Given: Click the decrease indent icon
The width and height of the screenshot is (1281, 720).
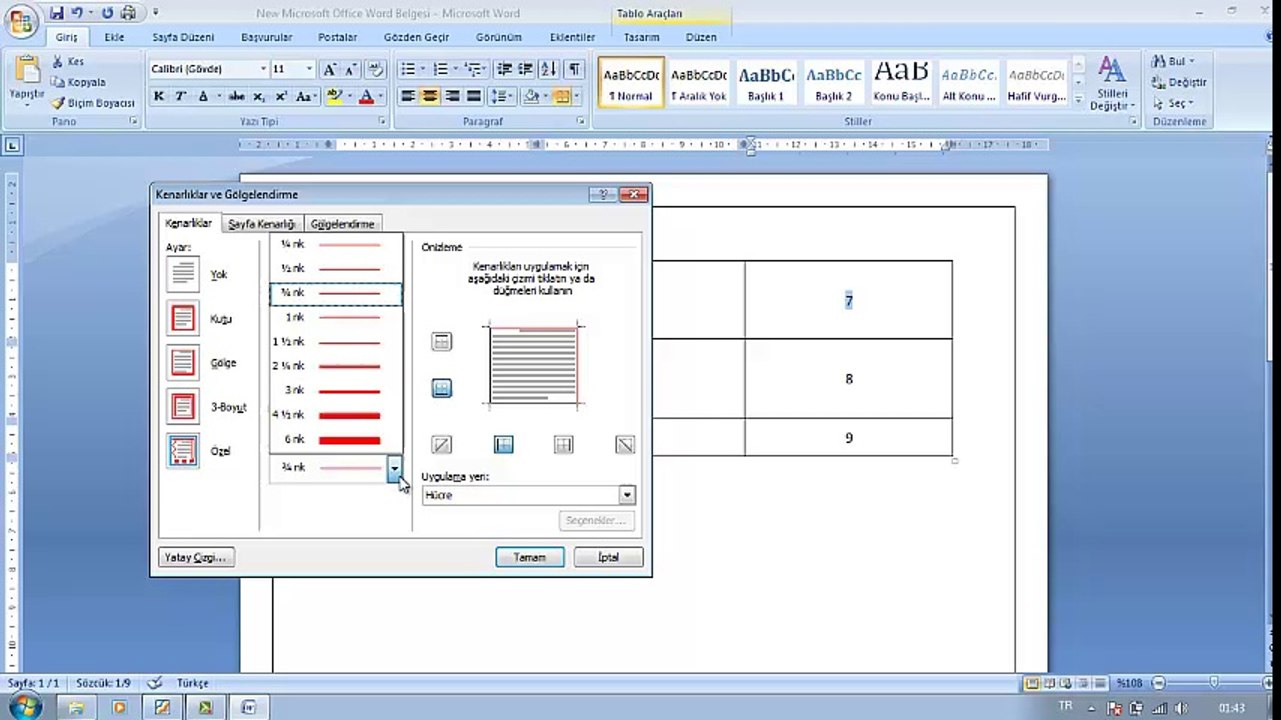Looking at the screenshot, I should click(x=504, y=69).
